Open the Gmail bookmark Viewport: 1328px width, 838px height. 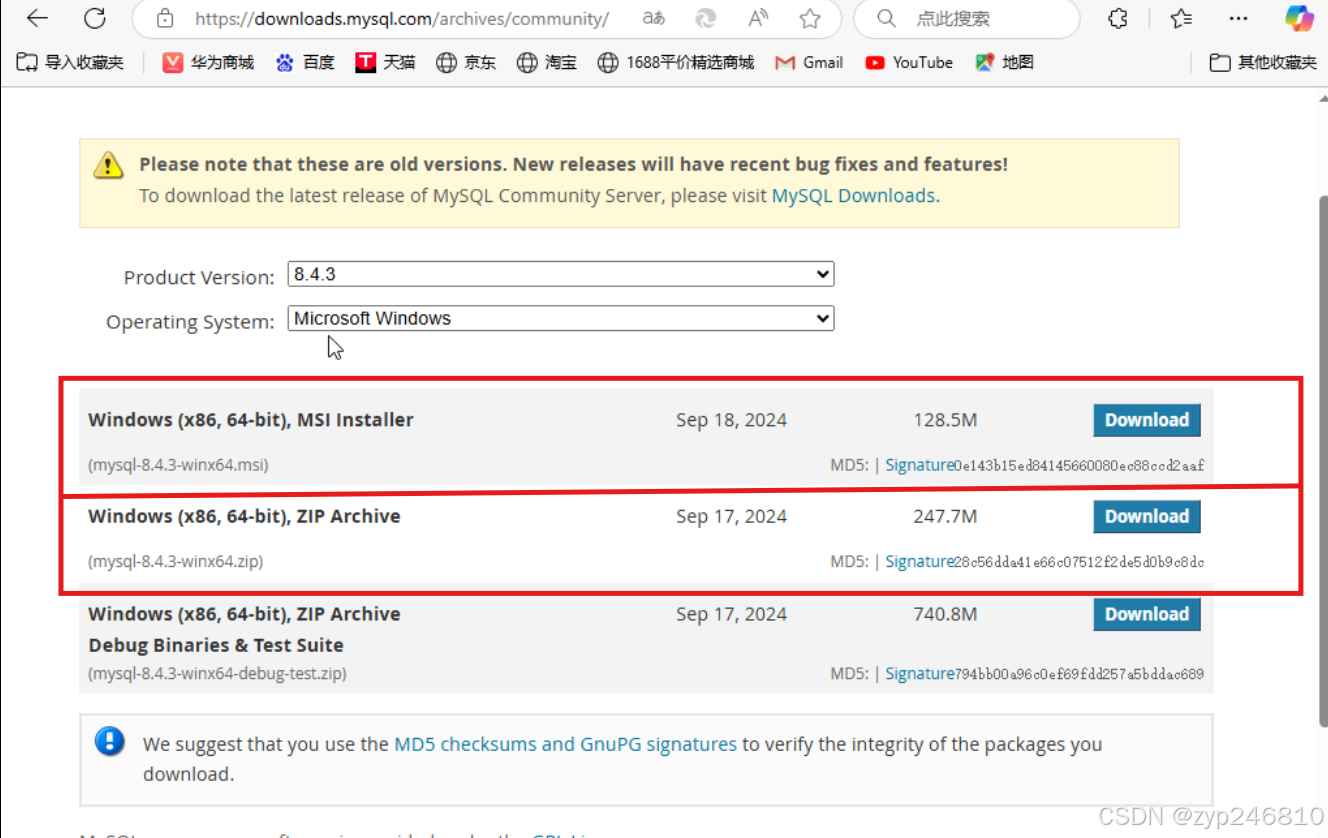(x=809, y=62)
